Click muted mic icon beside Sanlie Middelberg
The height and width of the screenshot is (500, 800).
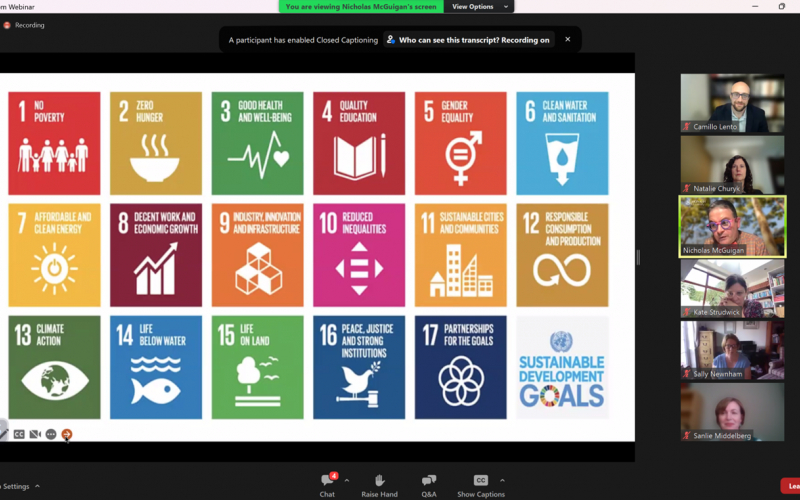pos(687,435)
